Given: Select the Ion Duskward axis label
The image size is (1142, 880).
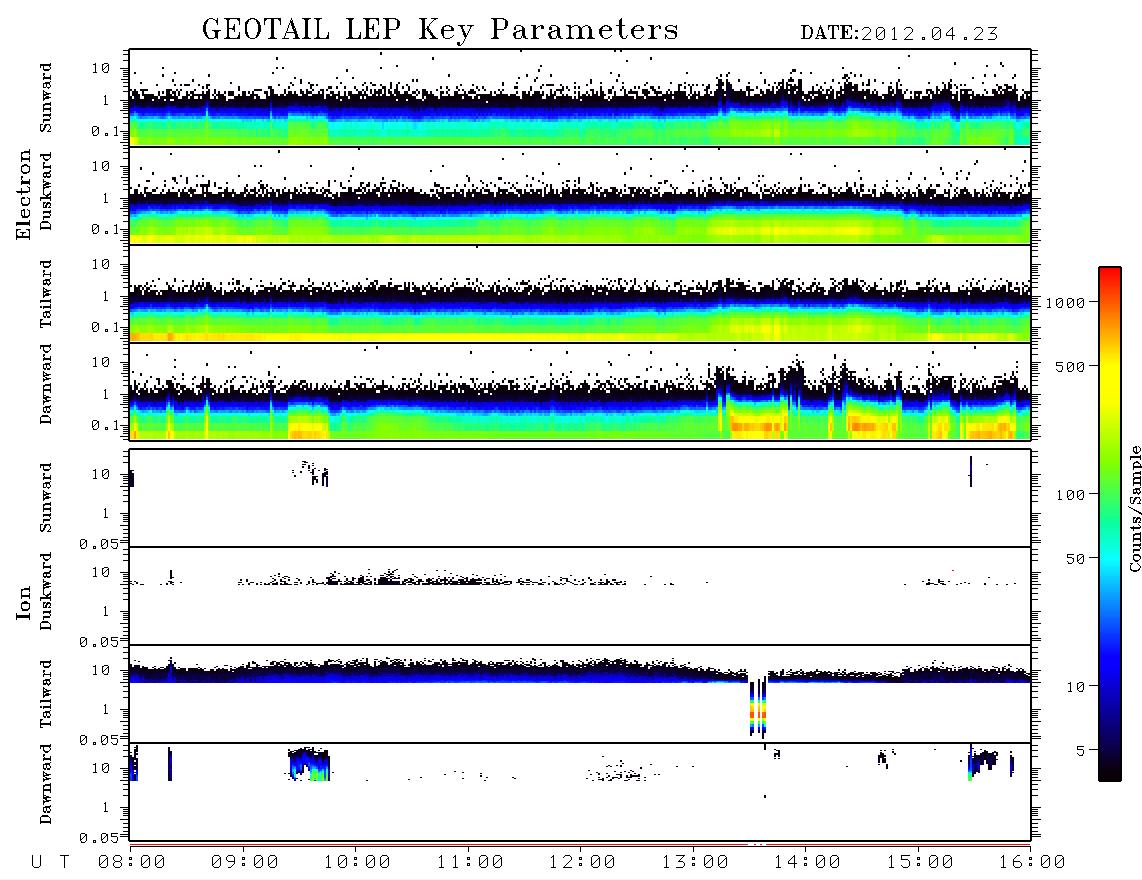Looking at the screenshot, I should click(x=46, y=591).
